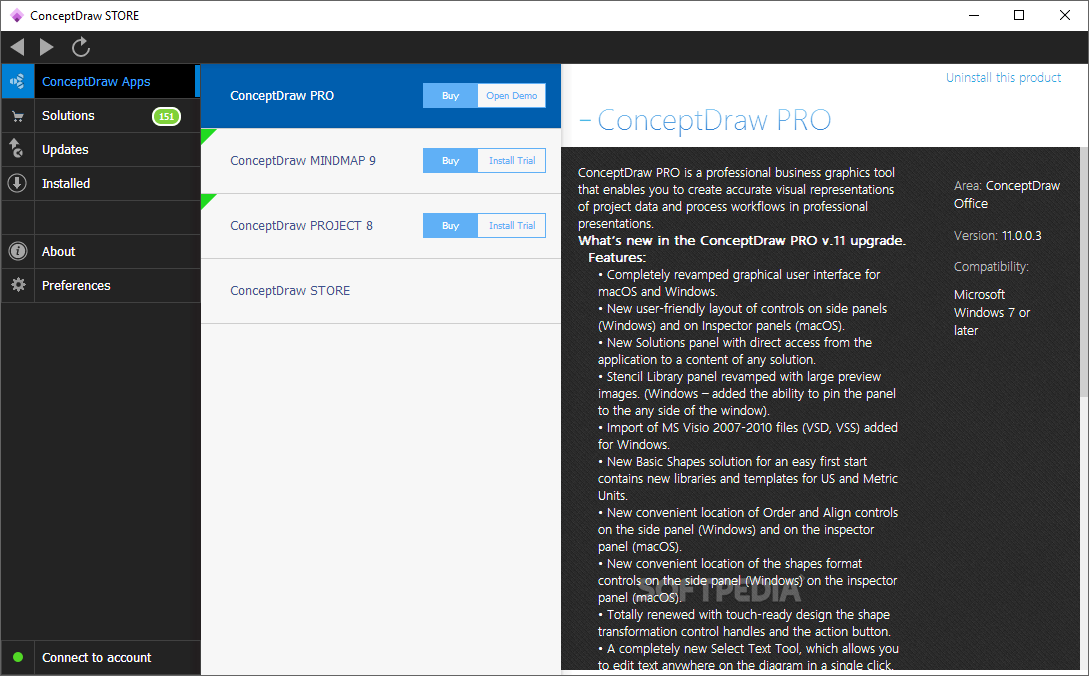Install the ConceptDraw PROJECT 8 trial
This screenshot has height=676, width=1089.
(x=512, y=226)
